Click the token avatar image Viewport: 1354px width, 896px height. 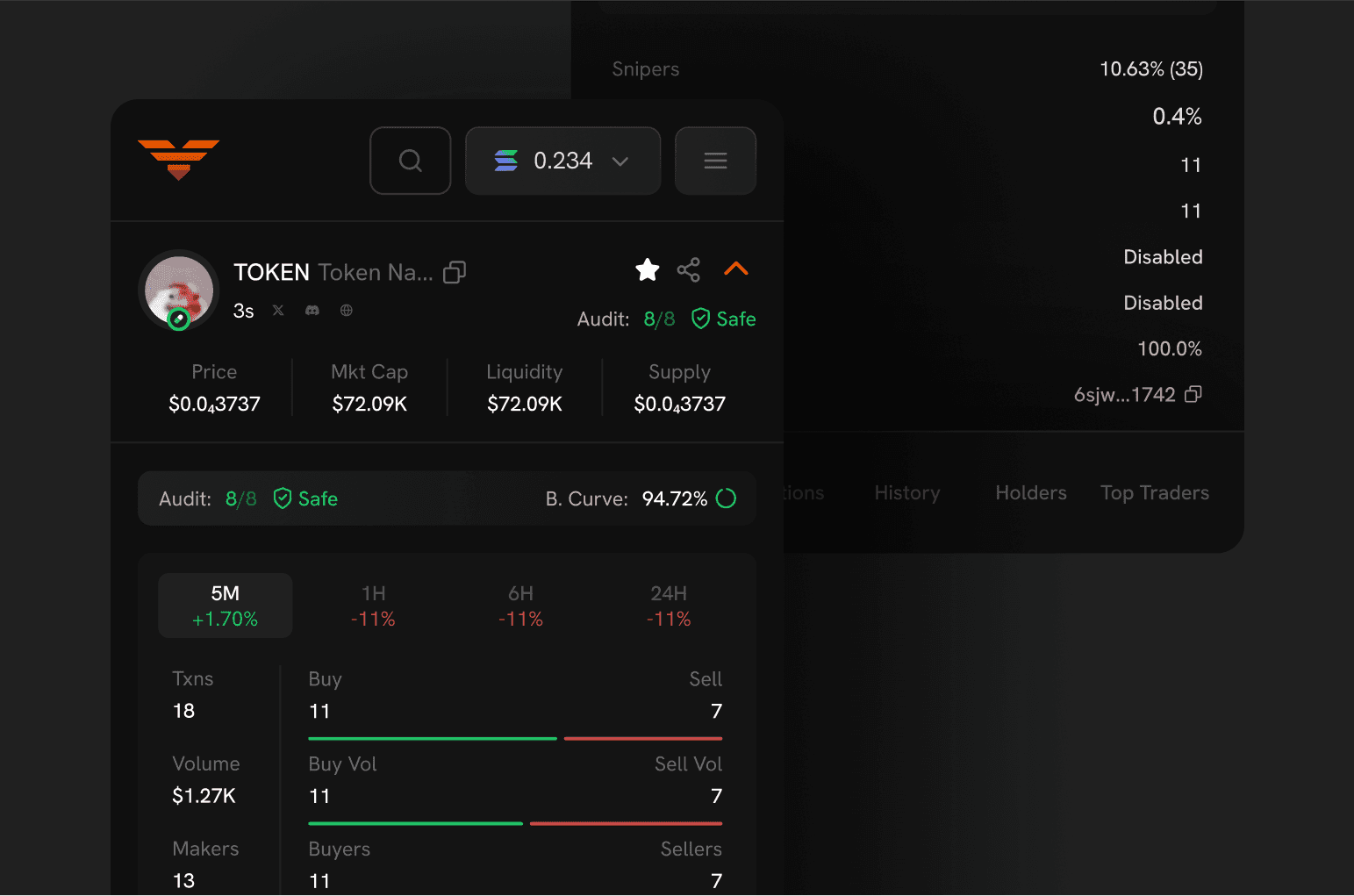(179, 290)
